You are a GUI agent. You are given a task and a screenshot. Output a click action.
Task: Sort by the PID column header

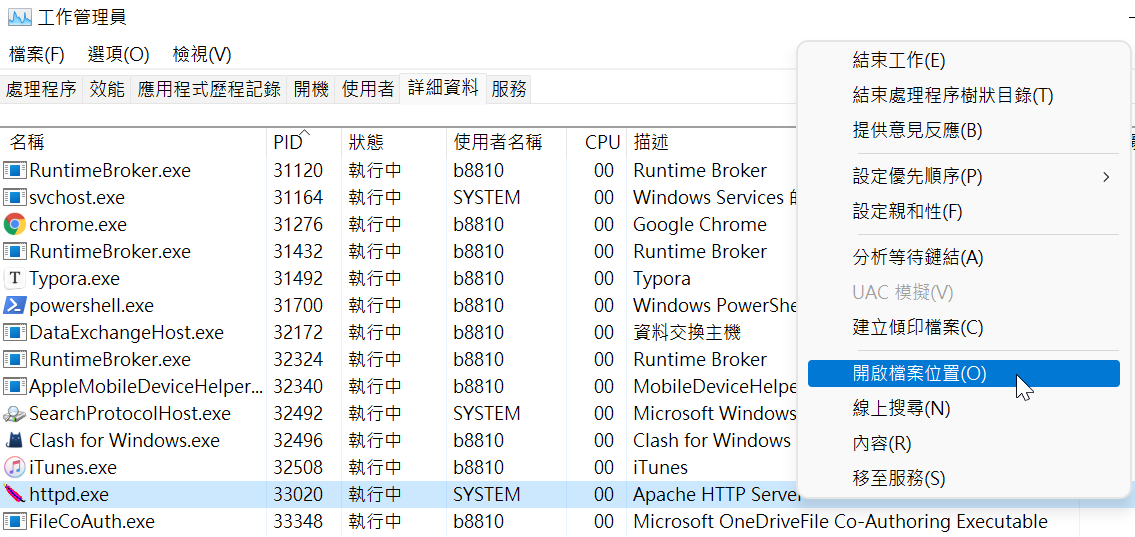(x=304, y=143)
